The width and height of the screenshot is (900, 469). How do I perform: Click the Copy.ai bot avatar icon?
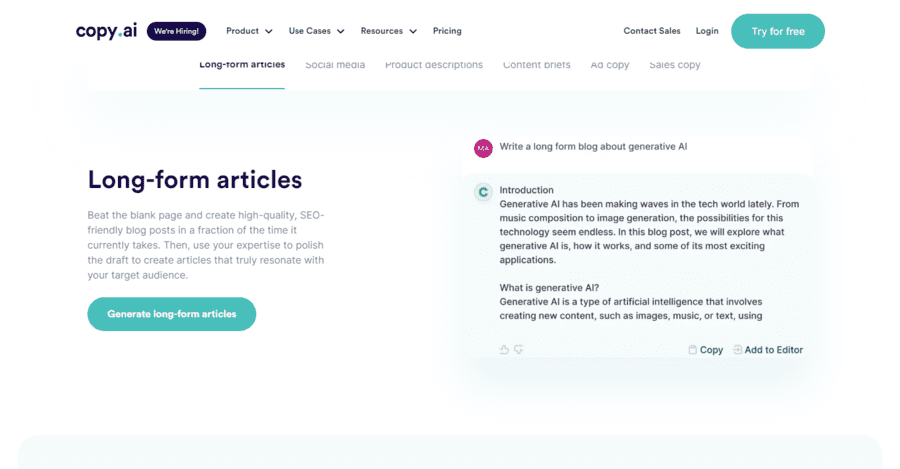[483, 192]
